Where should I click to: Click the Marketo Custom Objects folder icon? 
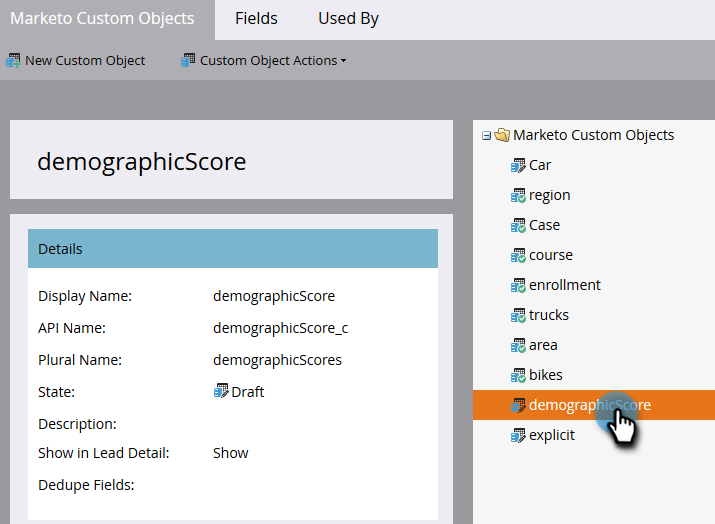click(x=502, y=135)
